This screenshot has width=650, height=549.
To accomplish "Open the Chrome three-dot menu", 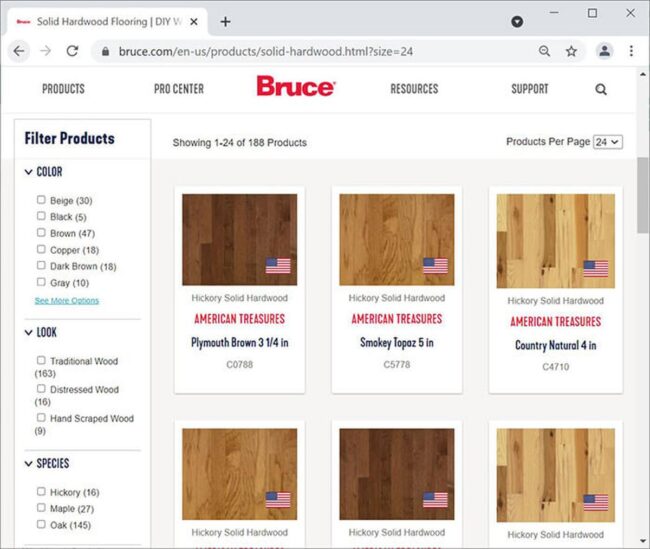I will 631,51.
